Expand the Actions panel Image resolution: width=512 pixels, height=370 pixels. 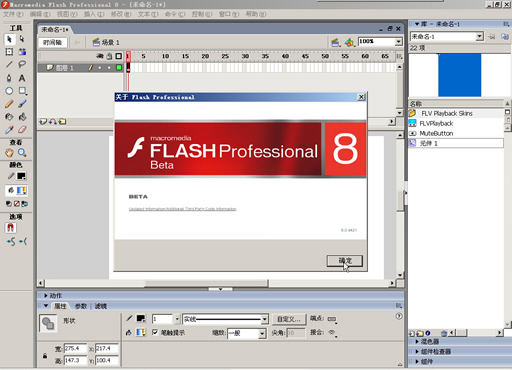tap(46, 296)
